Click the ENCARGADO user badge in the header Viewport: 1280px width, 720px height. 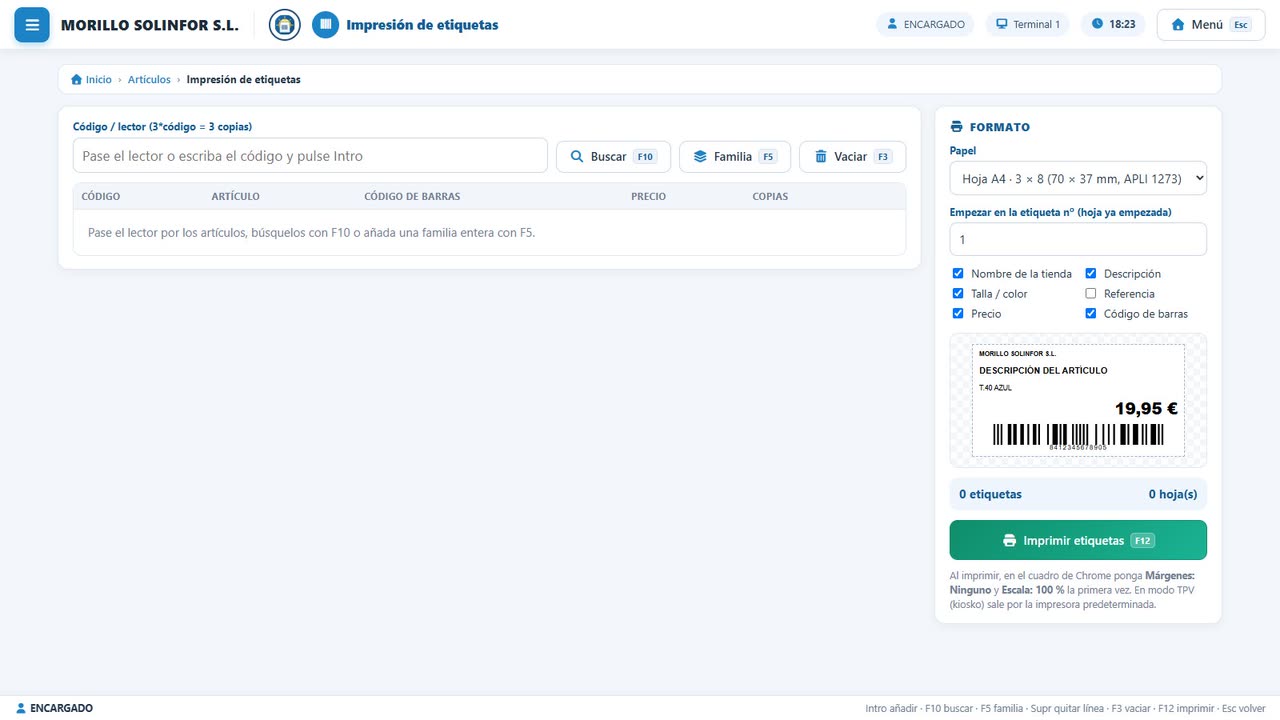point(926,25)
